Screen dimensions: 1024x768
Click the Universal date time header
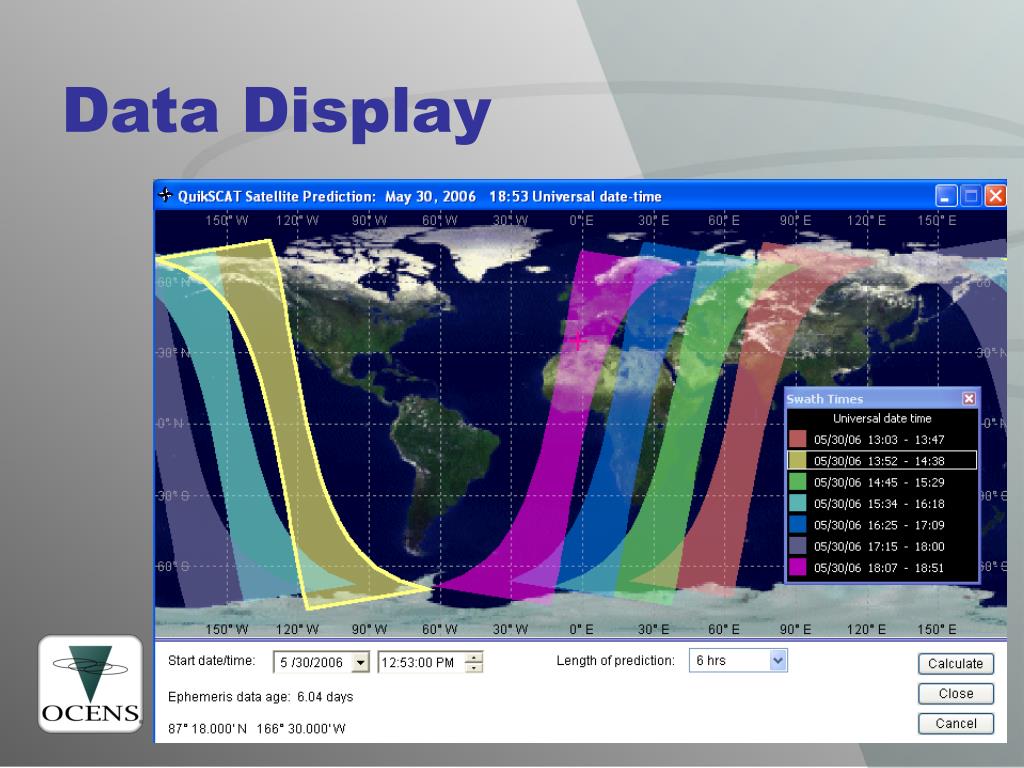tap(882, 418)
